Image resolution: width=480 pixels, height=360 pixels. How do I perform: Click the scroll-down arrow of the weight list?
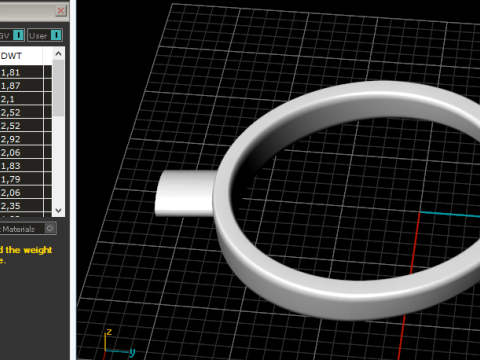pyautogui.click(x=58, y=210)
